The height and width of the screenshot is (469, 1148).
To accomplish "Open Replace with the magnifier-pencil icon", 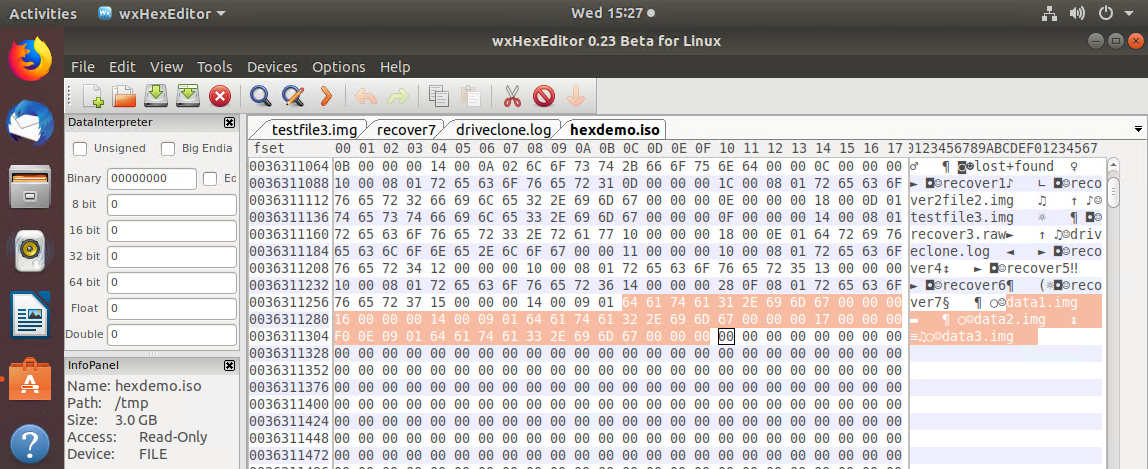I will pos(293,96).
